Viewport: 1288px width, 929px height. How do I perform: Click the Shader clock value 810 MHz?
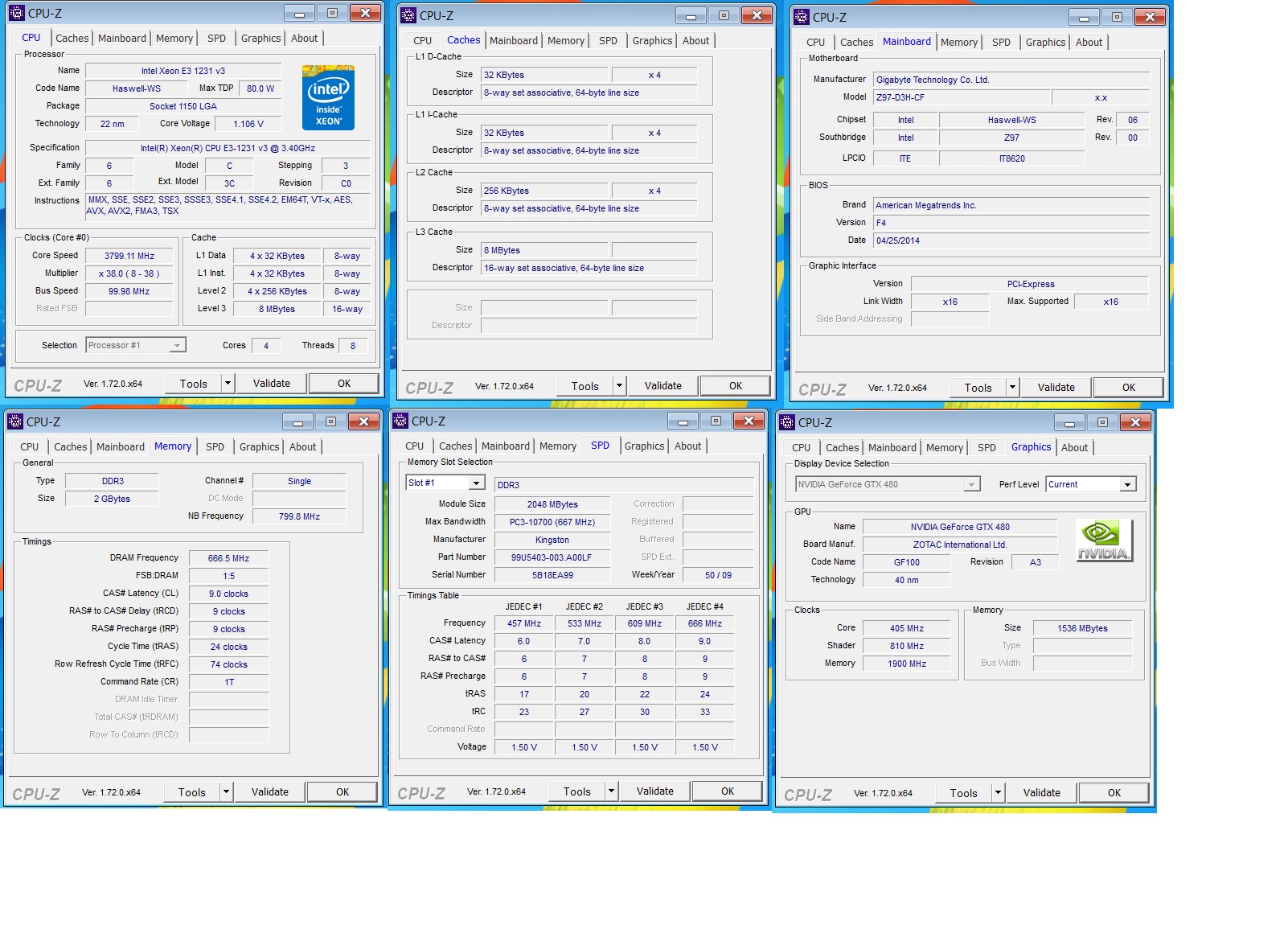907,646
